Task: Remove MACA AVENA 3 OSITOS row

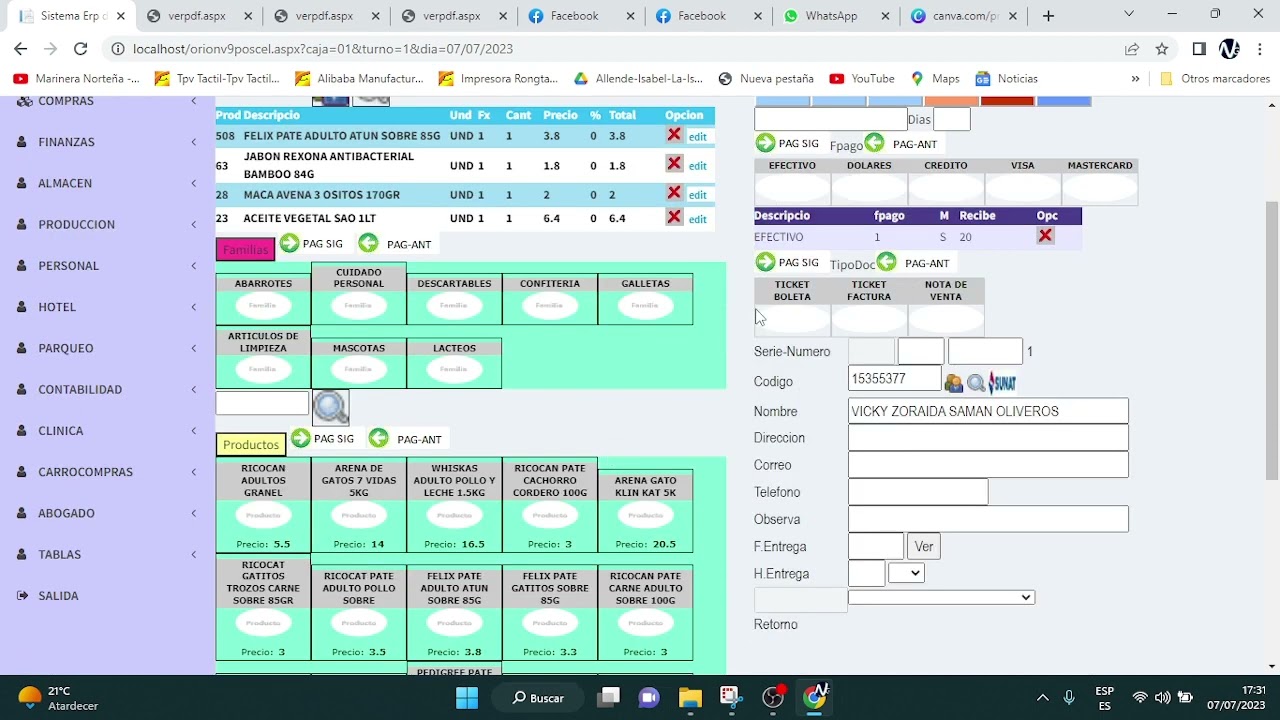Action: click(x=674, y=193)
